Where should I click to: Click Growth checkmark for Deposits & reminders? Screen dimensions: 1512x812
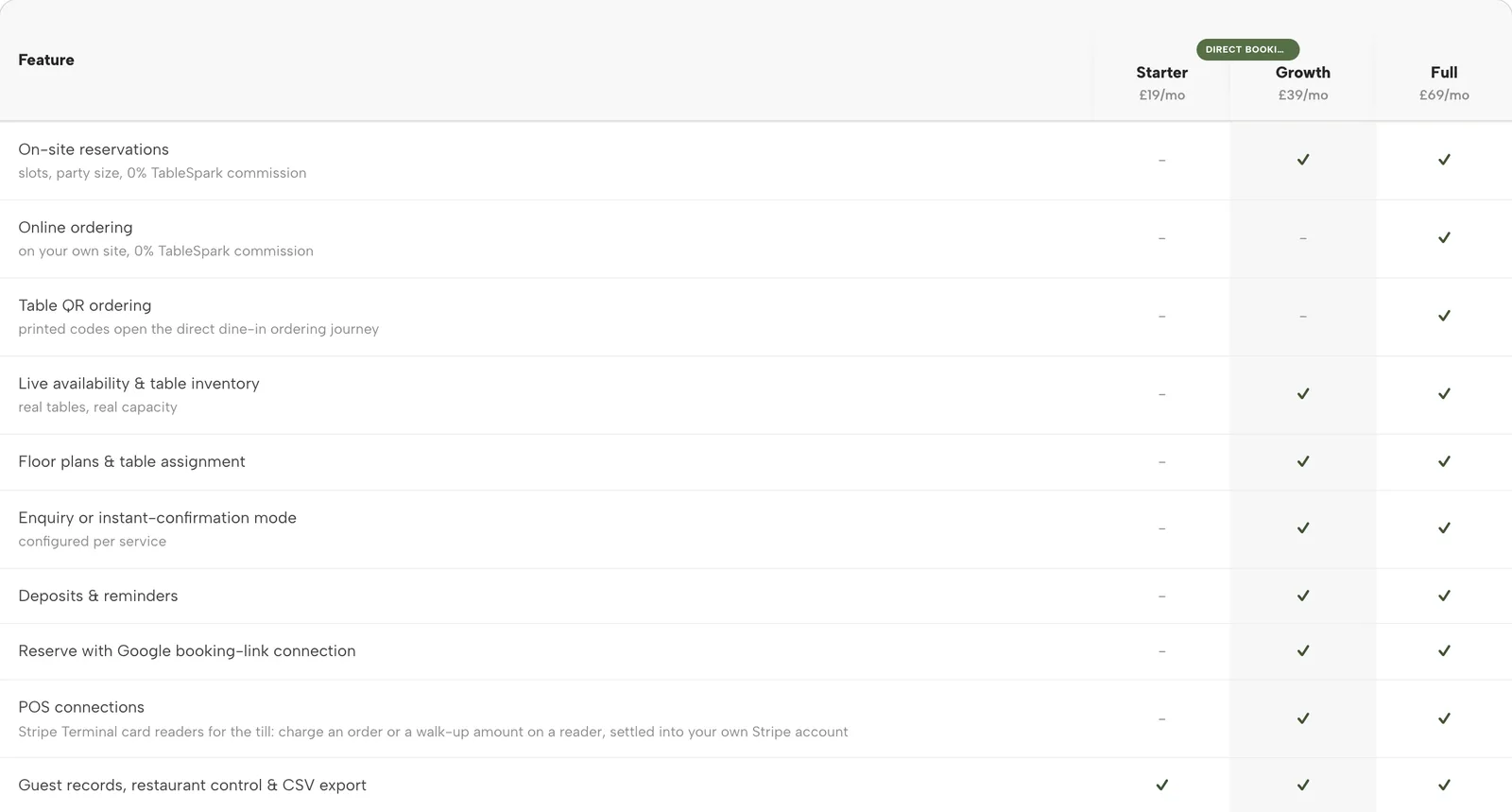(x=1303, y=596)
